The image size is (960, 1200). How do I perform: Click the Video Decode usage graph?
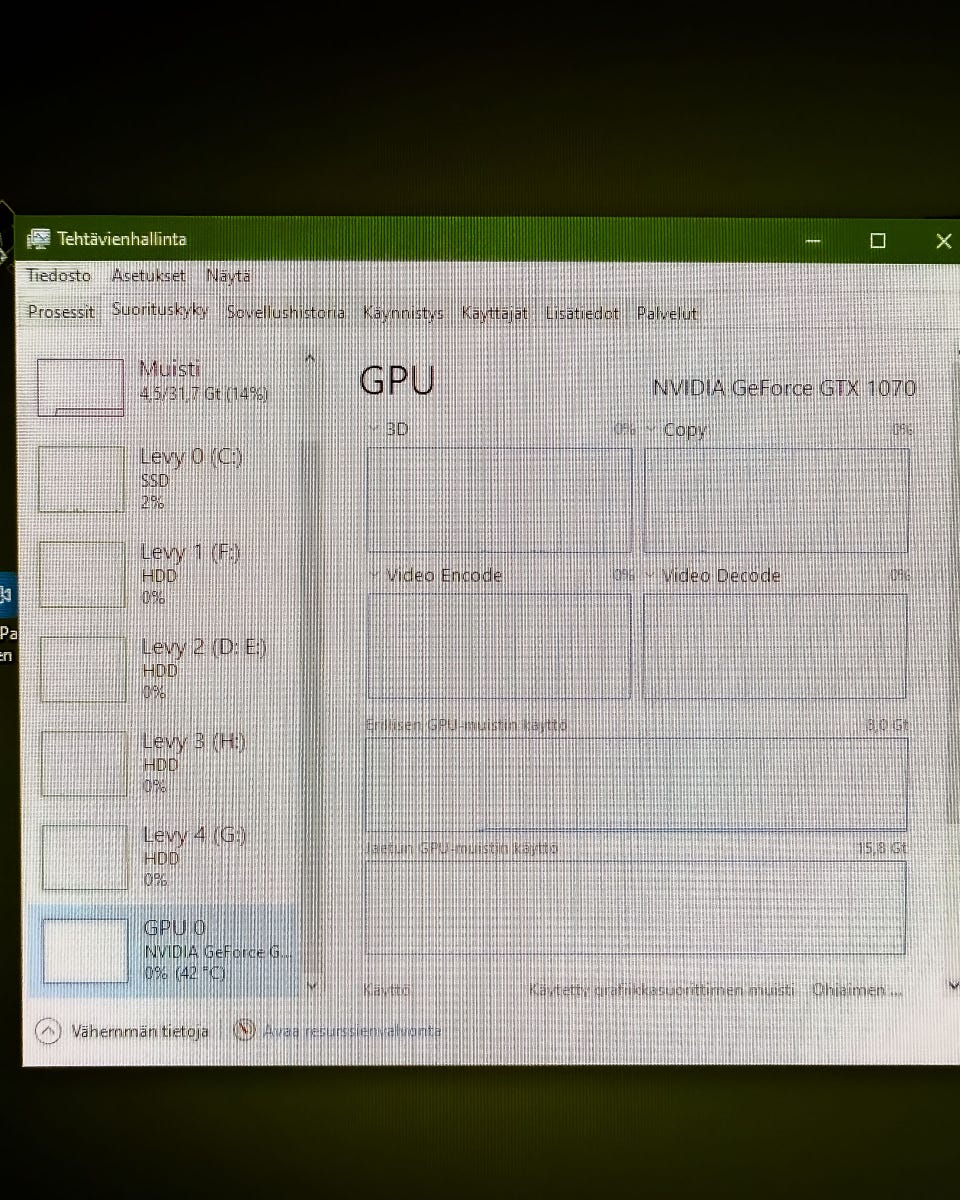(775, 646)
